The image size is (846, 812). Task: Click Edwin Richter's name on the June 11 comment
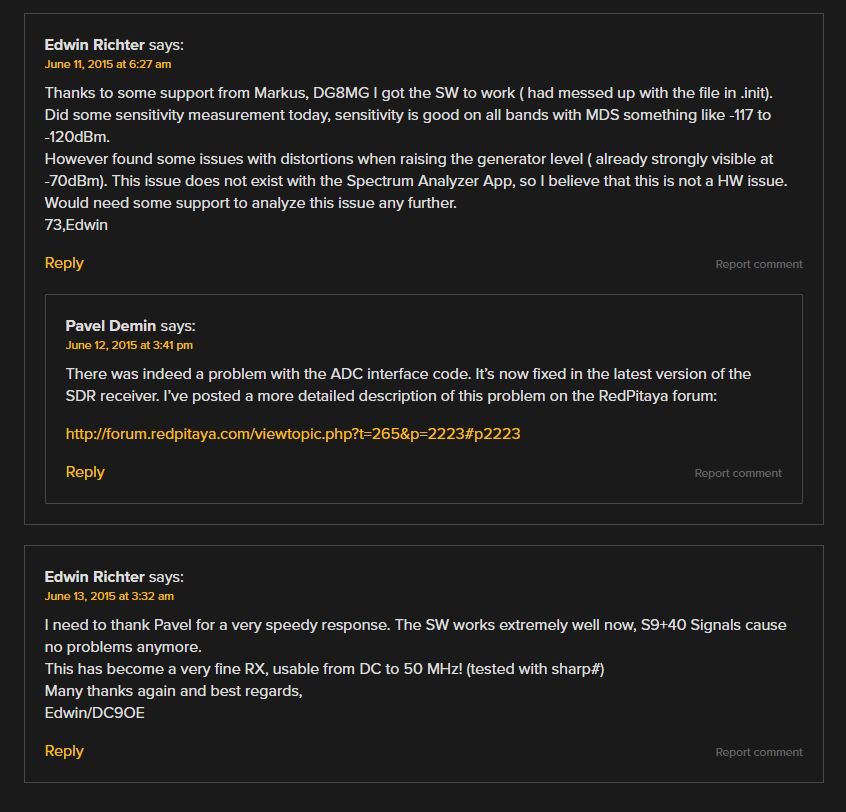(x=94, y=44)
